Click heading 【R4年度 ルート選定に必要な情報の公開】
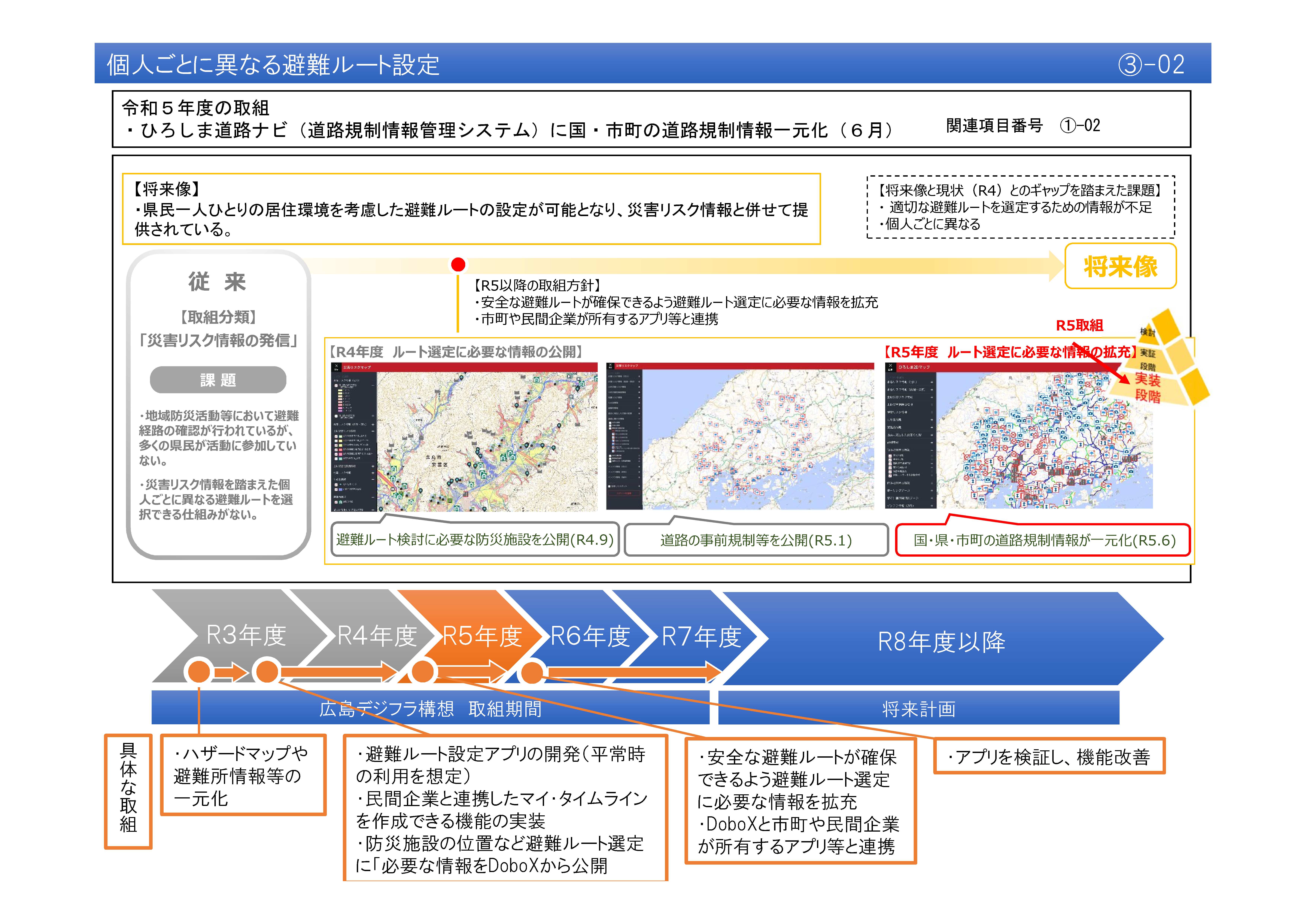Screen dimensions: 1307x924 tap(456, 352)
